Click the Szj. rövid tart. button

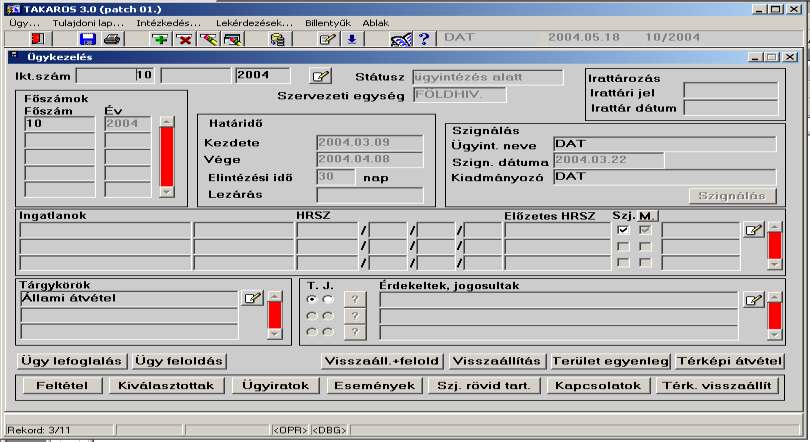484,386
